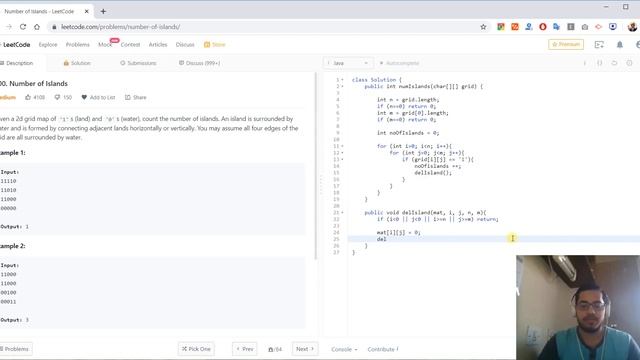640x360 pixels.
Task: Click the browser home icon
Action: coord(37,27)
